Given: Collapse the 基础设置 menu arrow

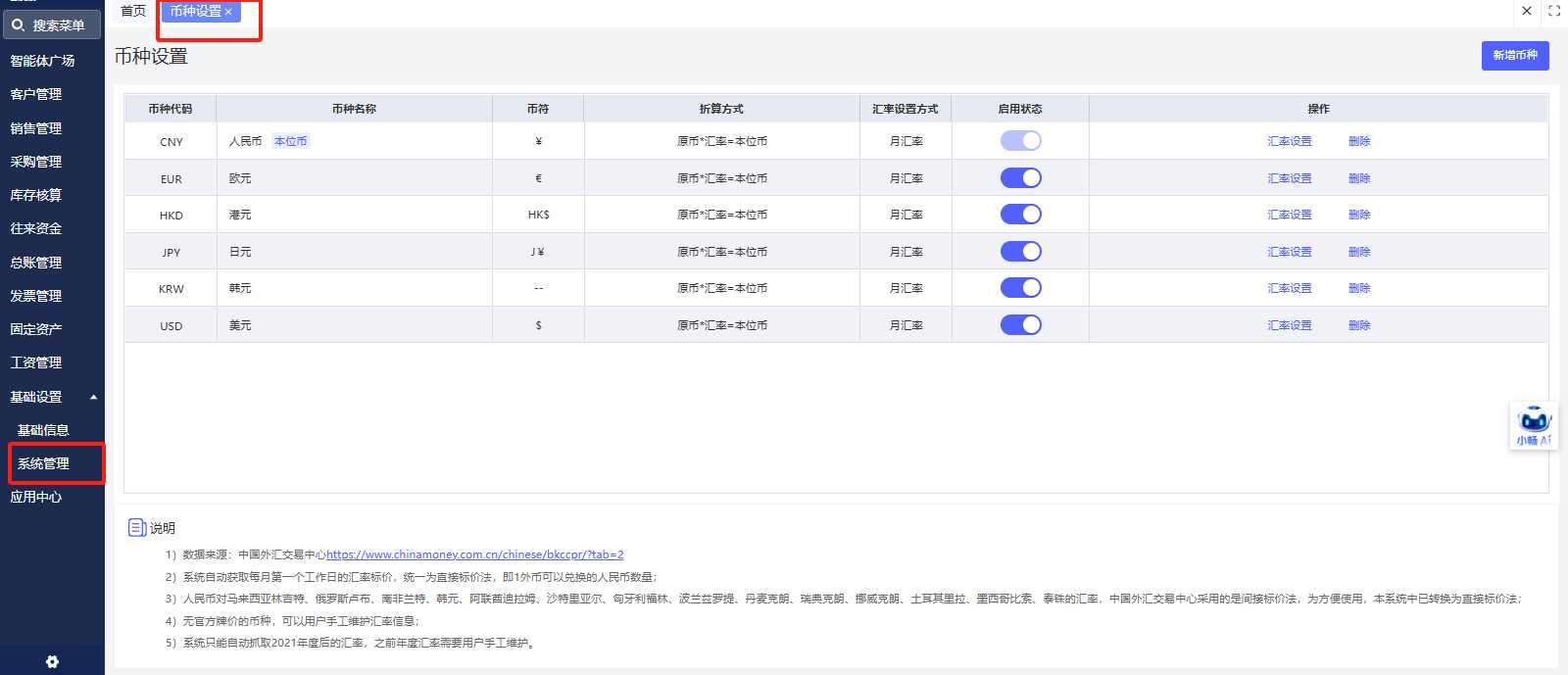Looking at the screenshot, I should (x=93, y=397).
